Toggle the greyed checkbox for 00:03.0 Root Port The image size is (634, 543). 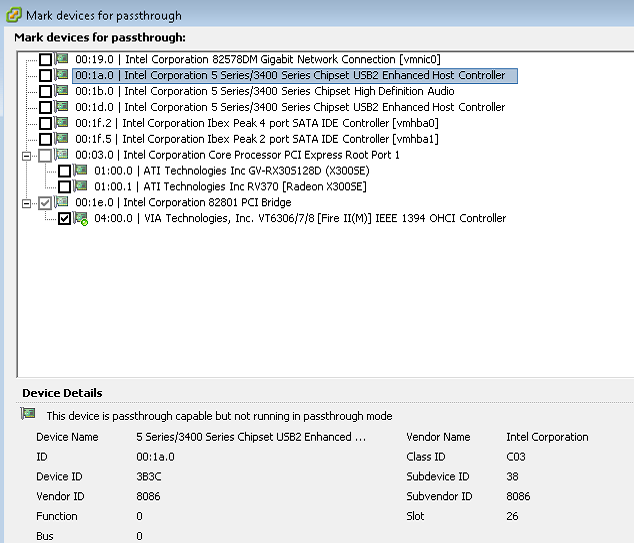tap(45, 155)
